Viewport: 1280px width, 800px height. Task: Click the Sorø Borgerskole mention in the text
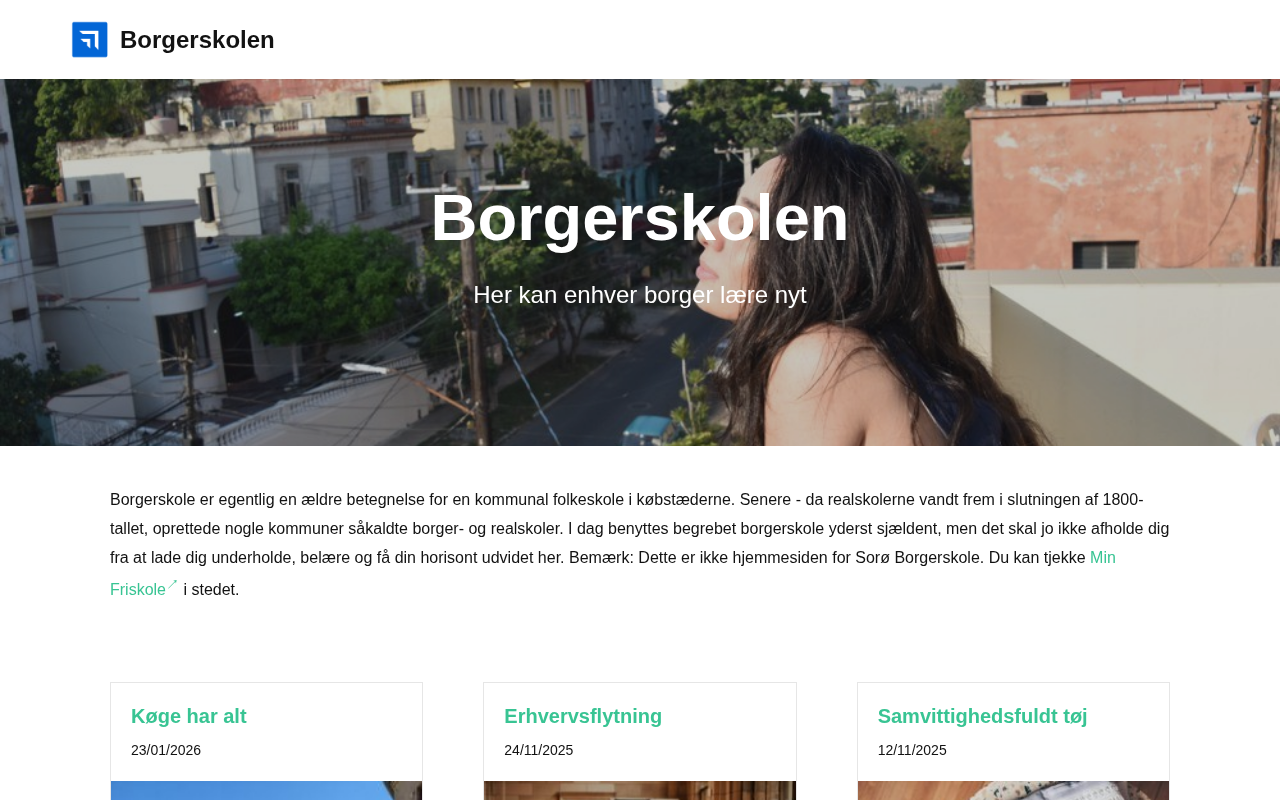coord(920,558)
